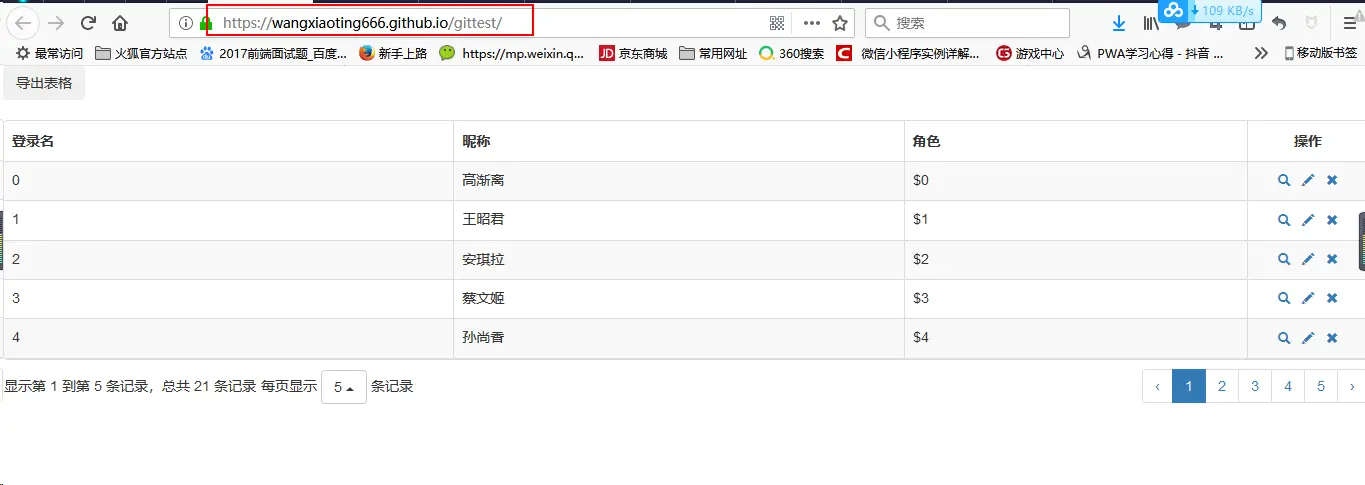Screen dimensions: 1365x485
Task: Open the downloads arrow panel
Action: click(1119, 23)
